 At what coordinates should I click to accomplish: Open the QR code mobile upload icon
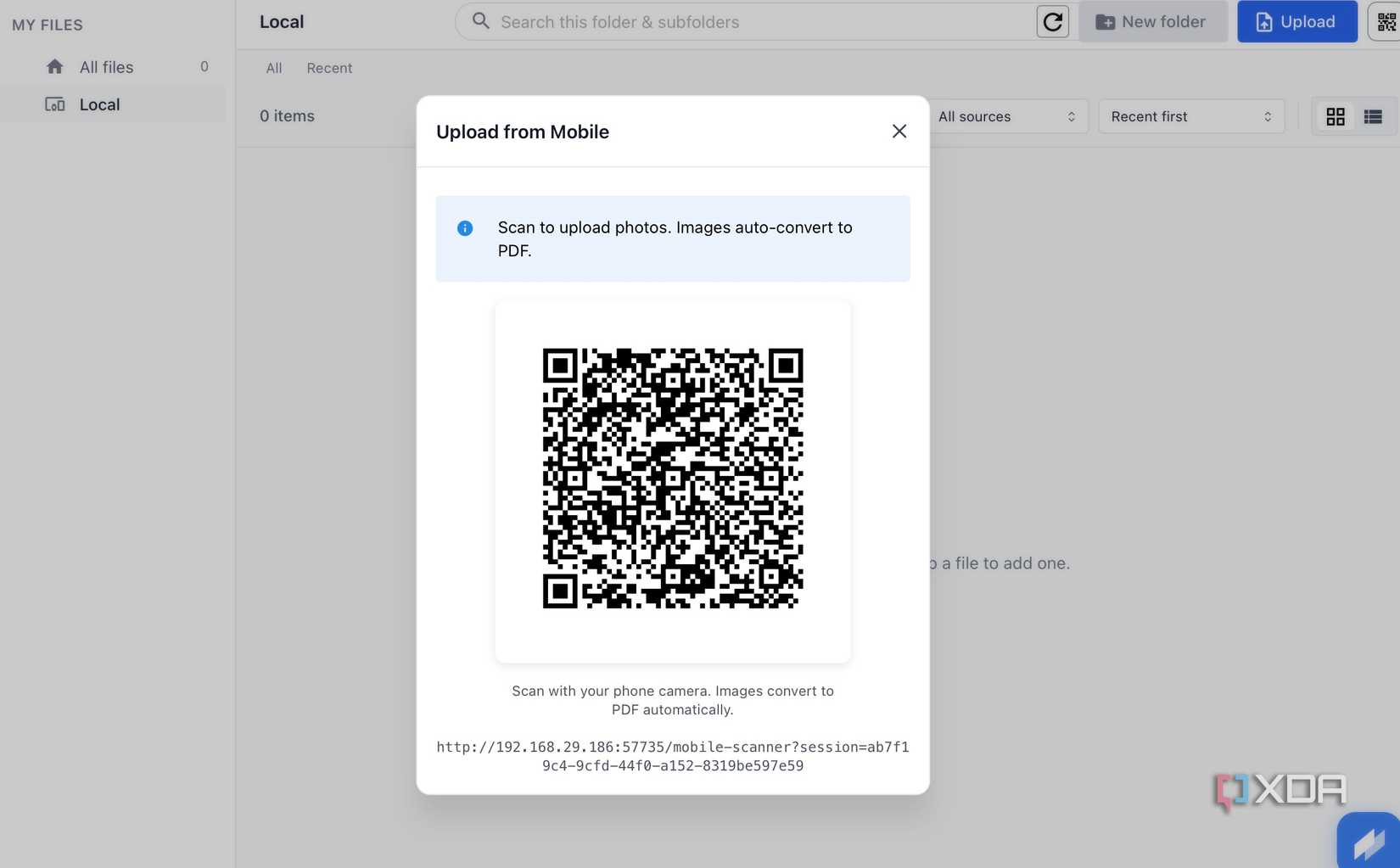(x=1386, y=22)
